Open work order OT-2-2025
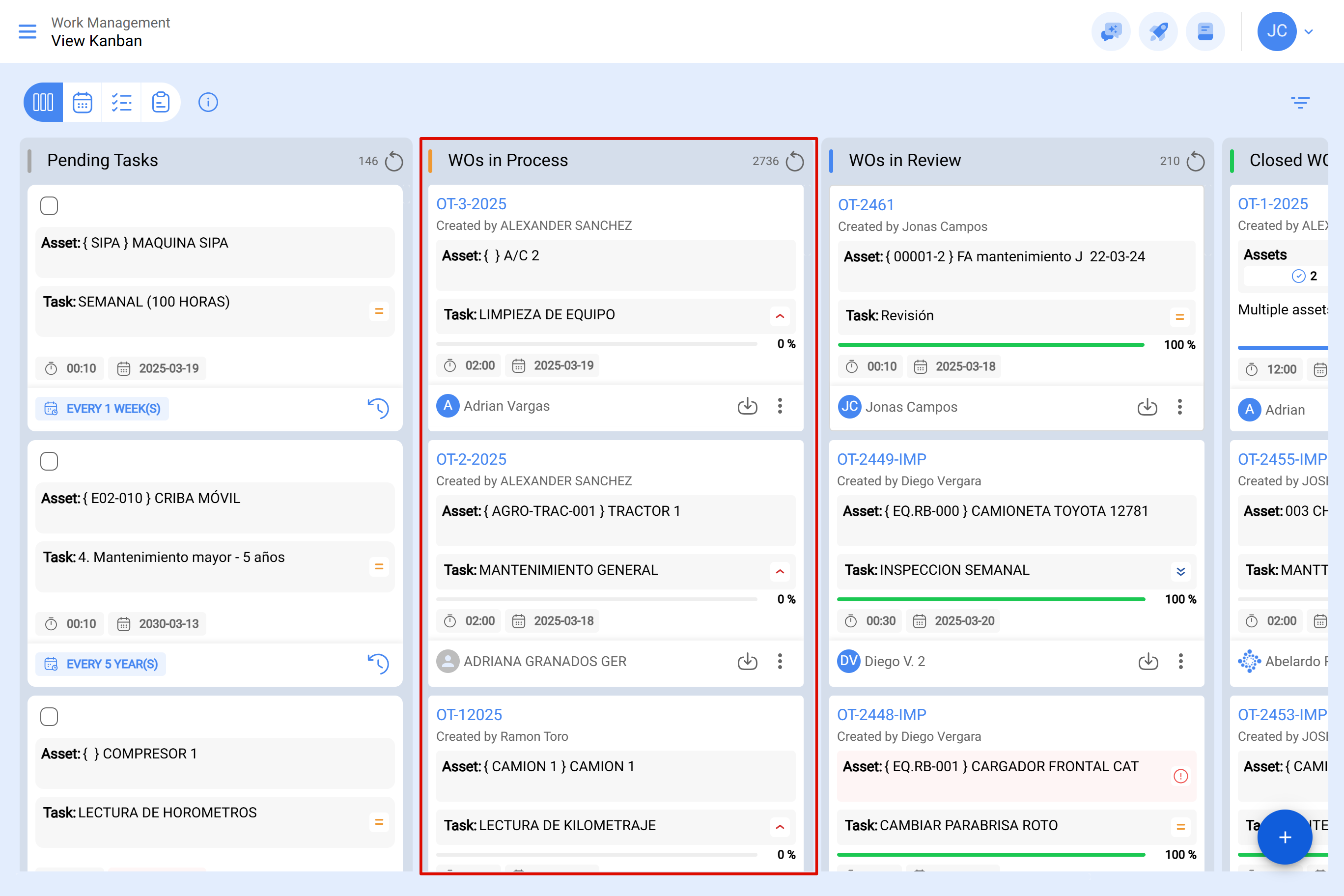Viewport: 1344px width, 896px height. 472,459
